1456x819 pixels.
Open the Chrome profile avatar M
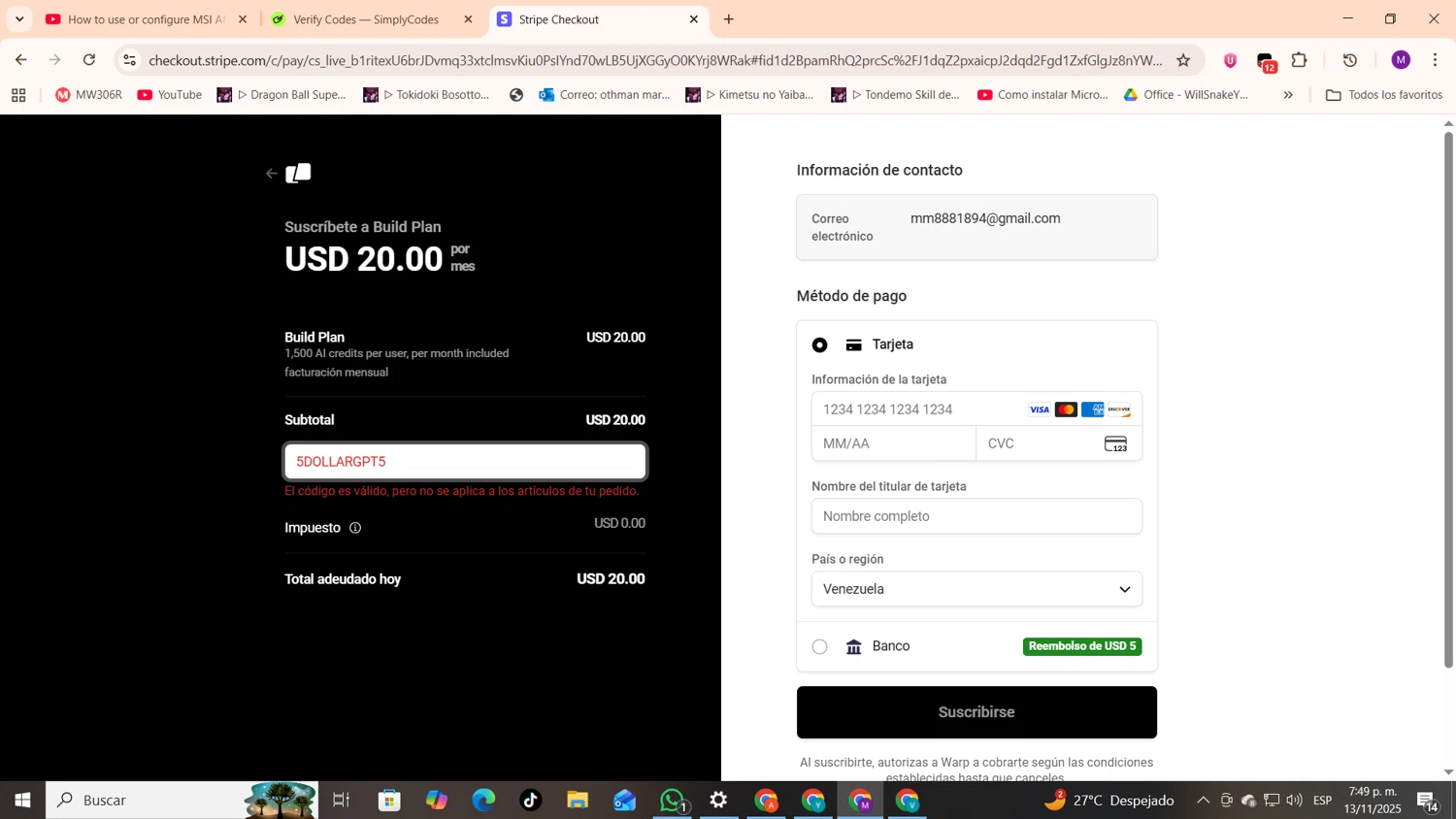coord(1401,60)
